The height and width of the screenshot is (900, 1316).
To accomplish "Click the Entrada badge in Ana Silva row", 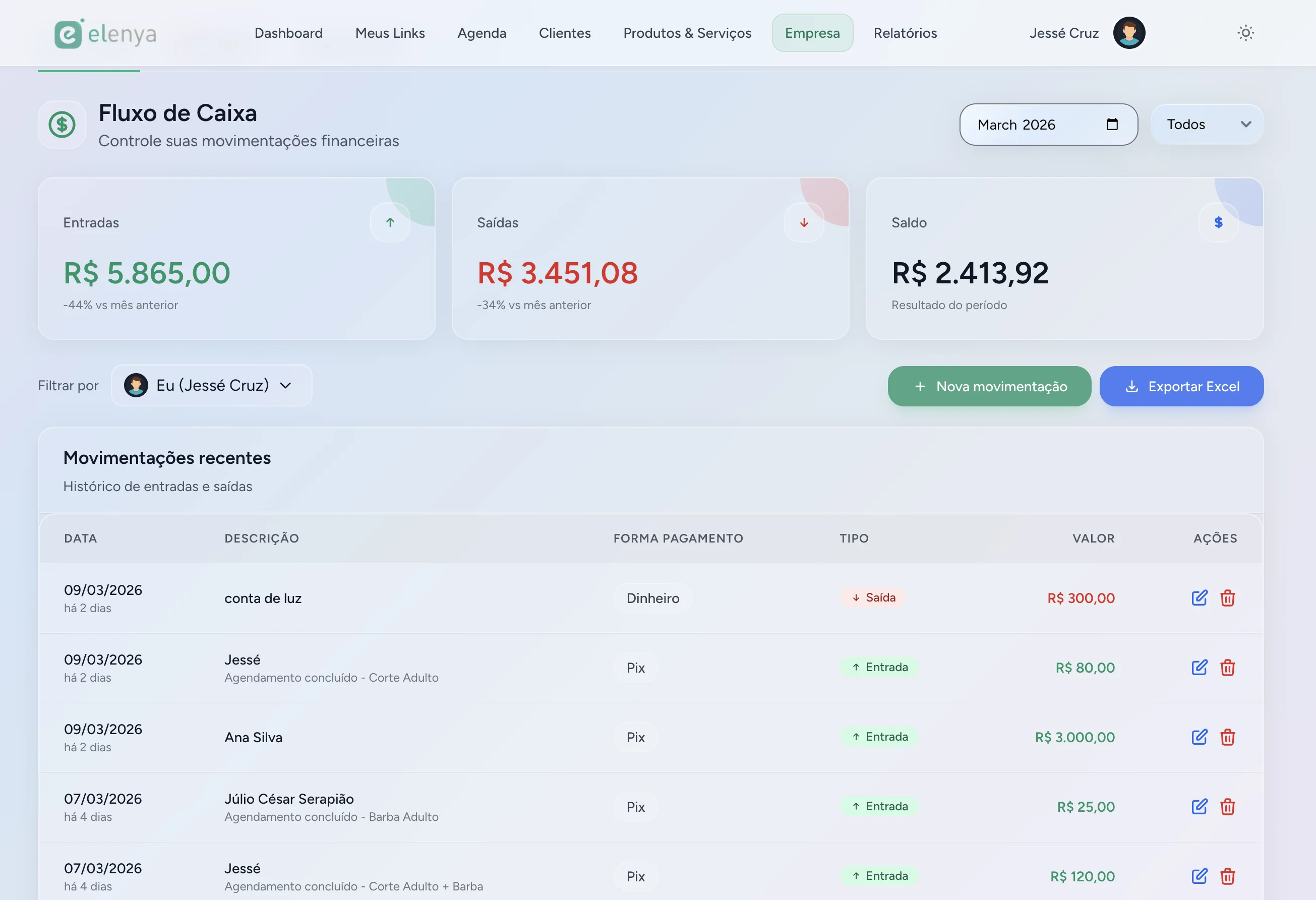I will [878, 737].
